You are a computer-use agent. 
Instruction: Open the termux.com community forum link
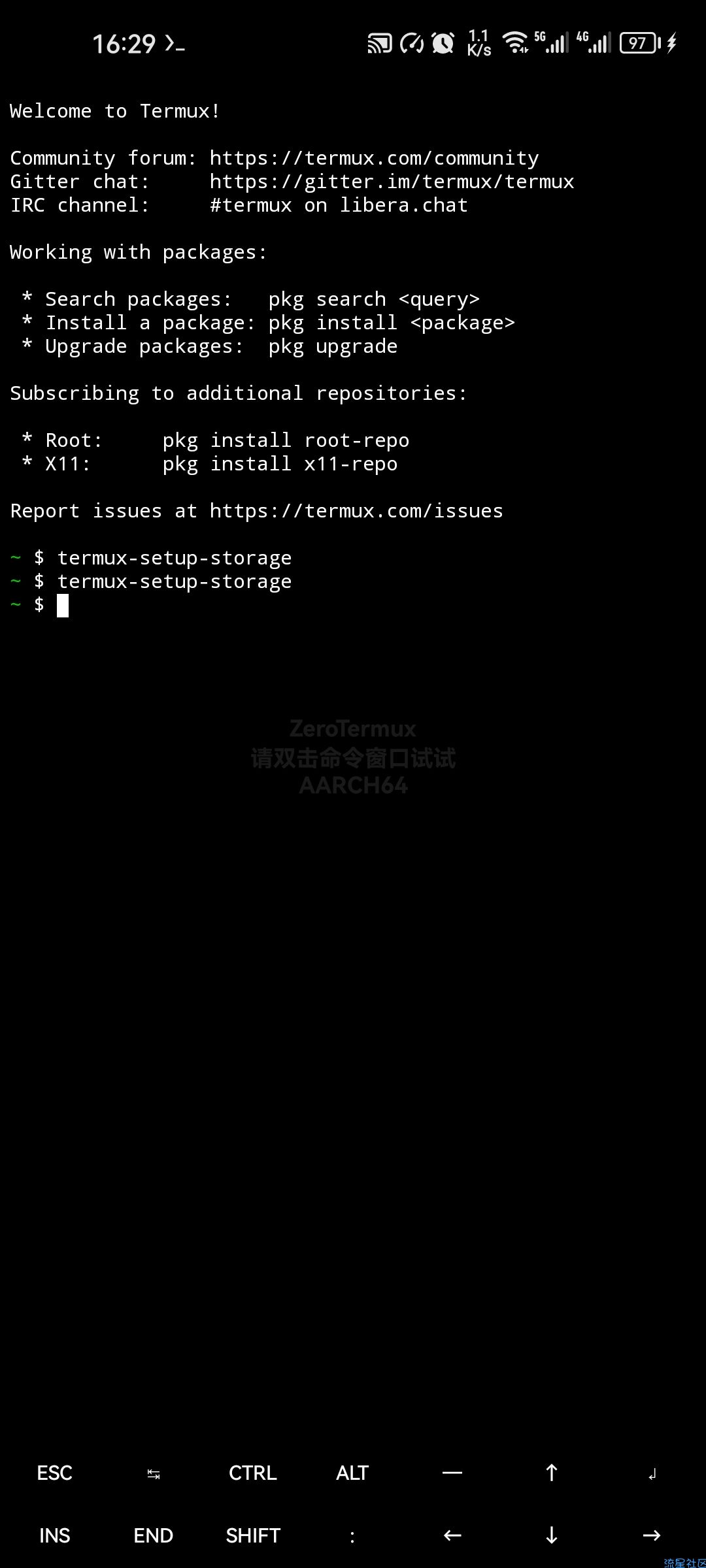point(374,158)
